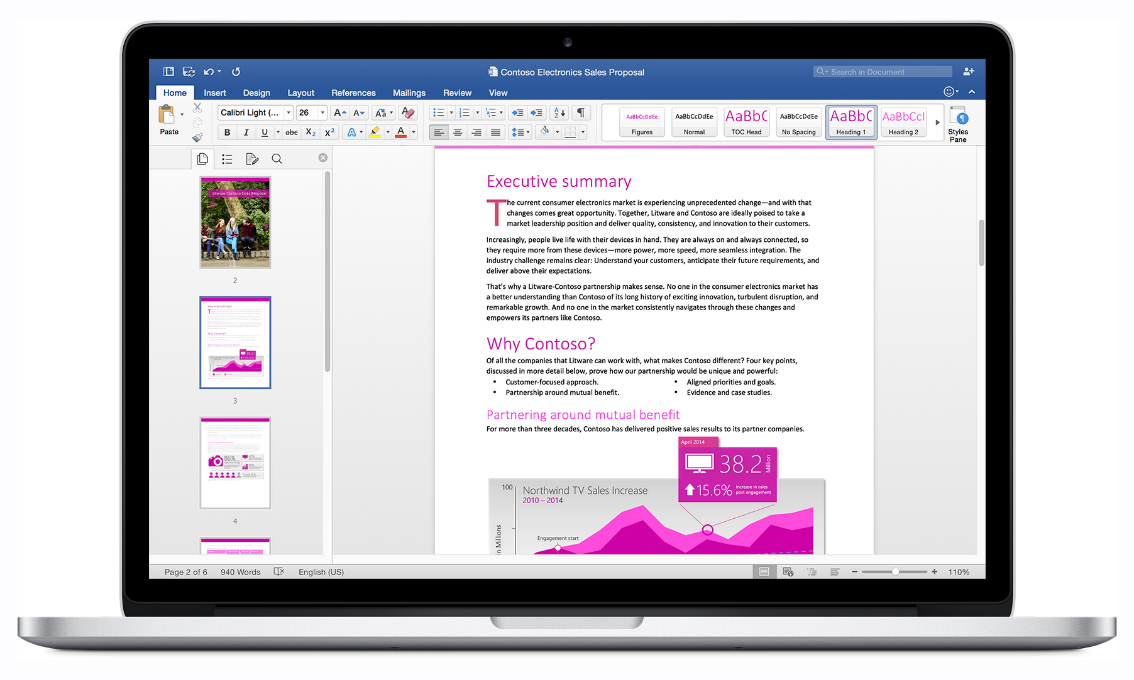This screenshot has height=680, width=1134.
Task: Click the Share person icon in the title bar
Action: tap(968, 71)
